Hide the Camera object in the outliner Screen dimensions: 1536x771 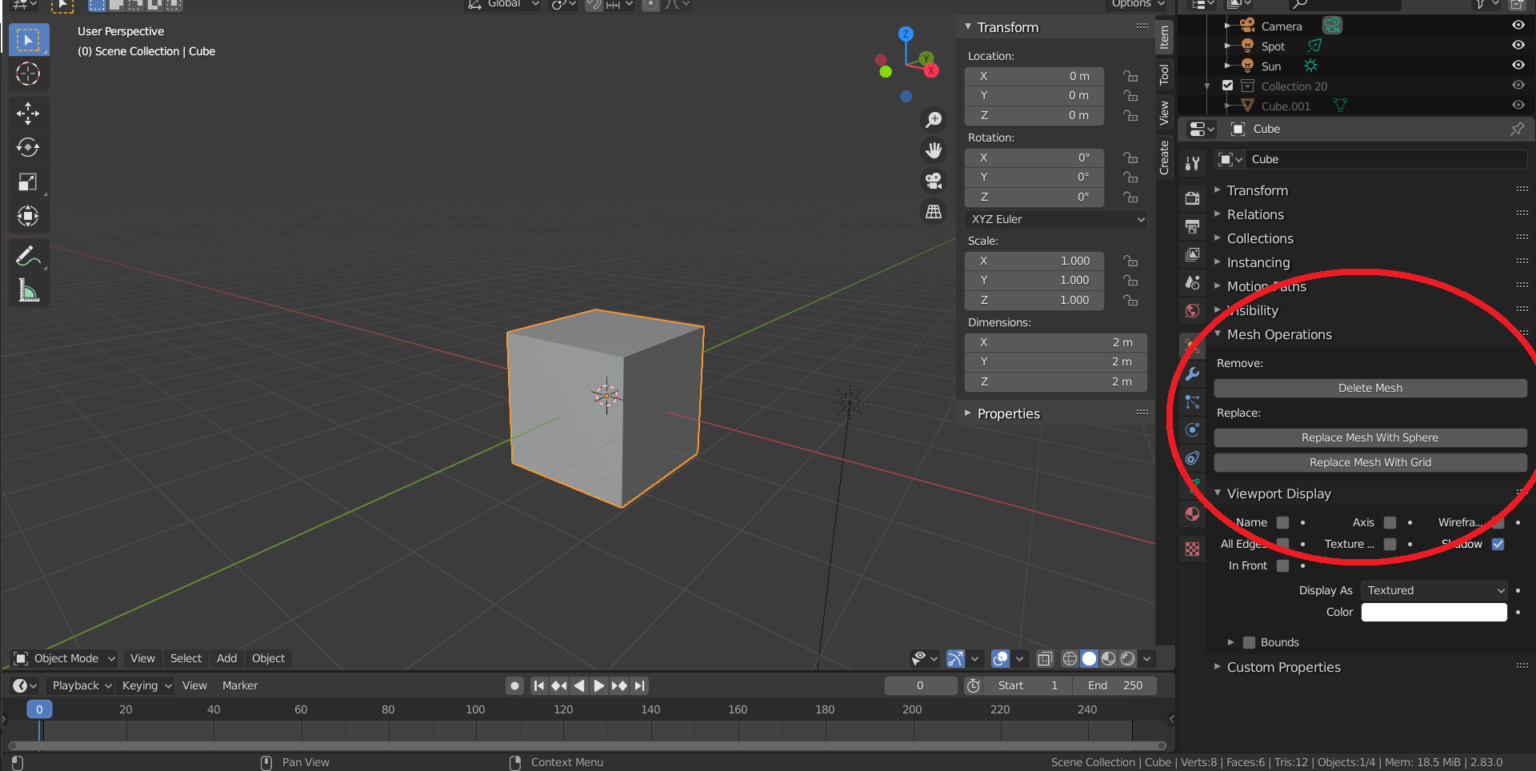tap(1518, 25)
